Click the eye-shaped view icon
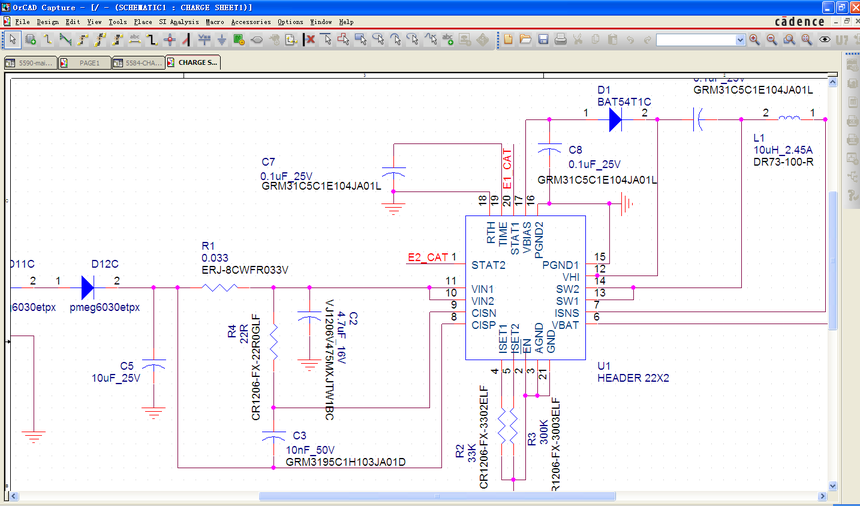860x506 pixels. (824, 39)
